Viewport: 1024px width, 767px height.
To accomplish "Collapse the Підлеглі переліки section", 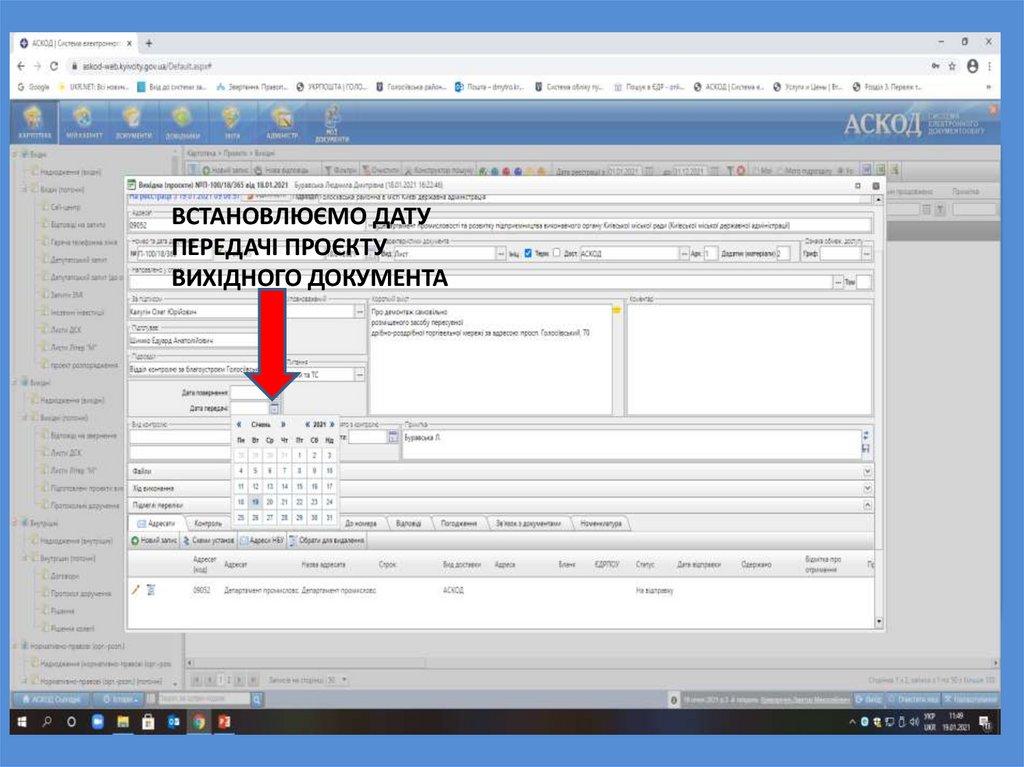I will 867,505.
